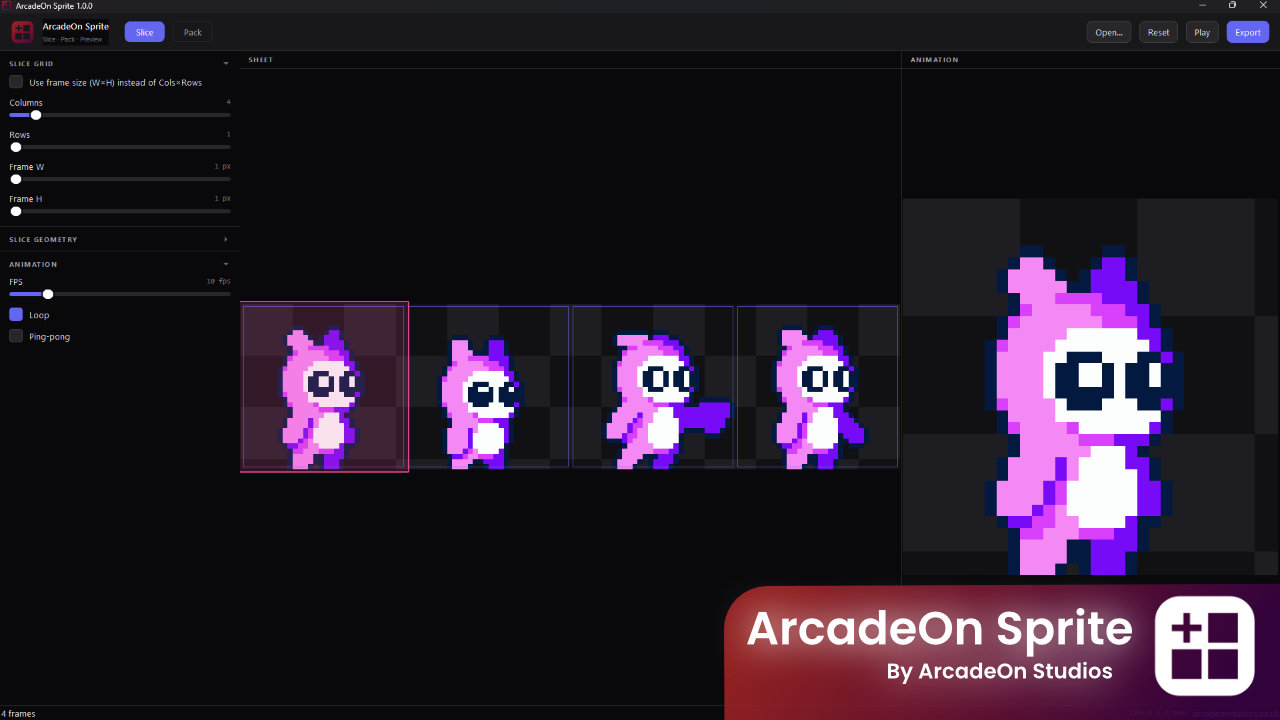Click the Frame H slider handle
The height and width of the screenshot is (720, 1280).
tap(16, 211)
